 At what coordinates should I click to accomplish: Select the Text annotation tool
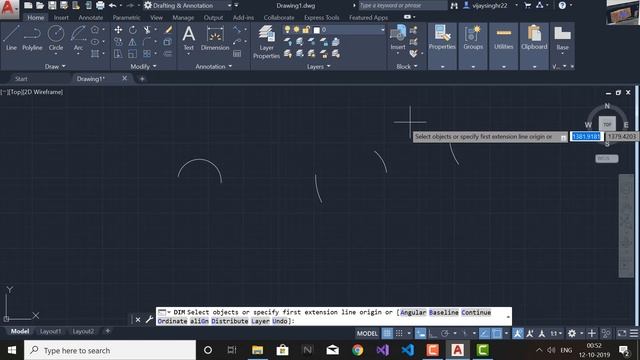point(188,38)
